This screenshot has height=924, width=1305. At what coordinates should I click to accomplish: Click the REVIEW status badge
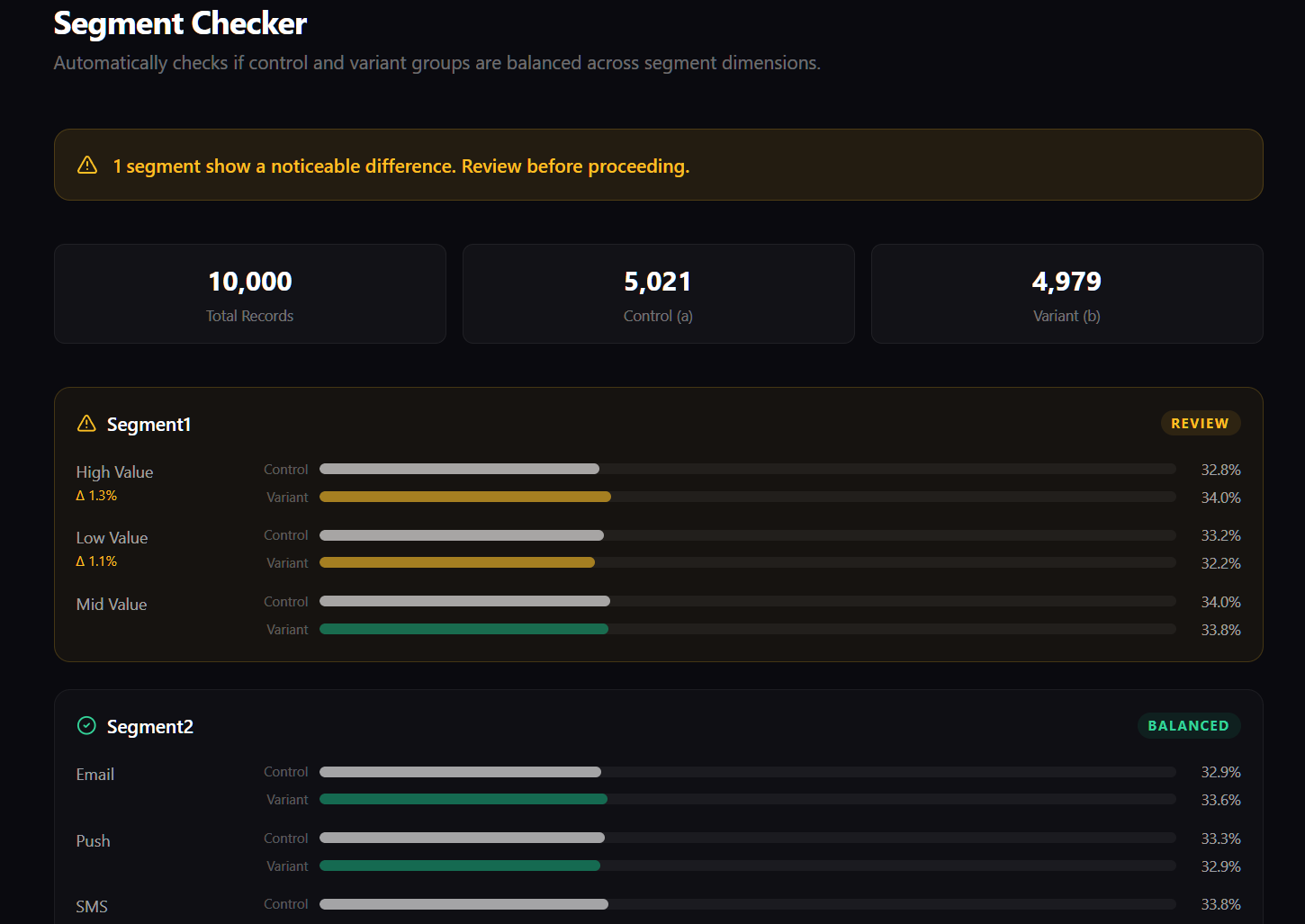[x=1200, y=423]
